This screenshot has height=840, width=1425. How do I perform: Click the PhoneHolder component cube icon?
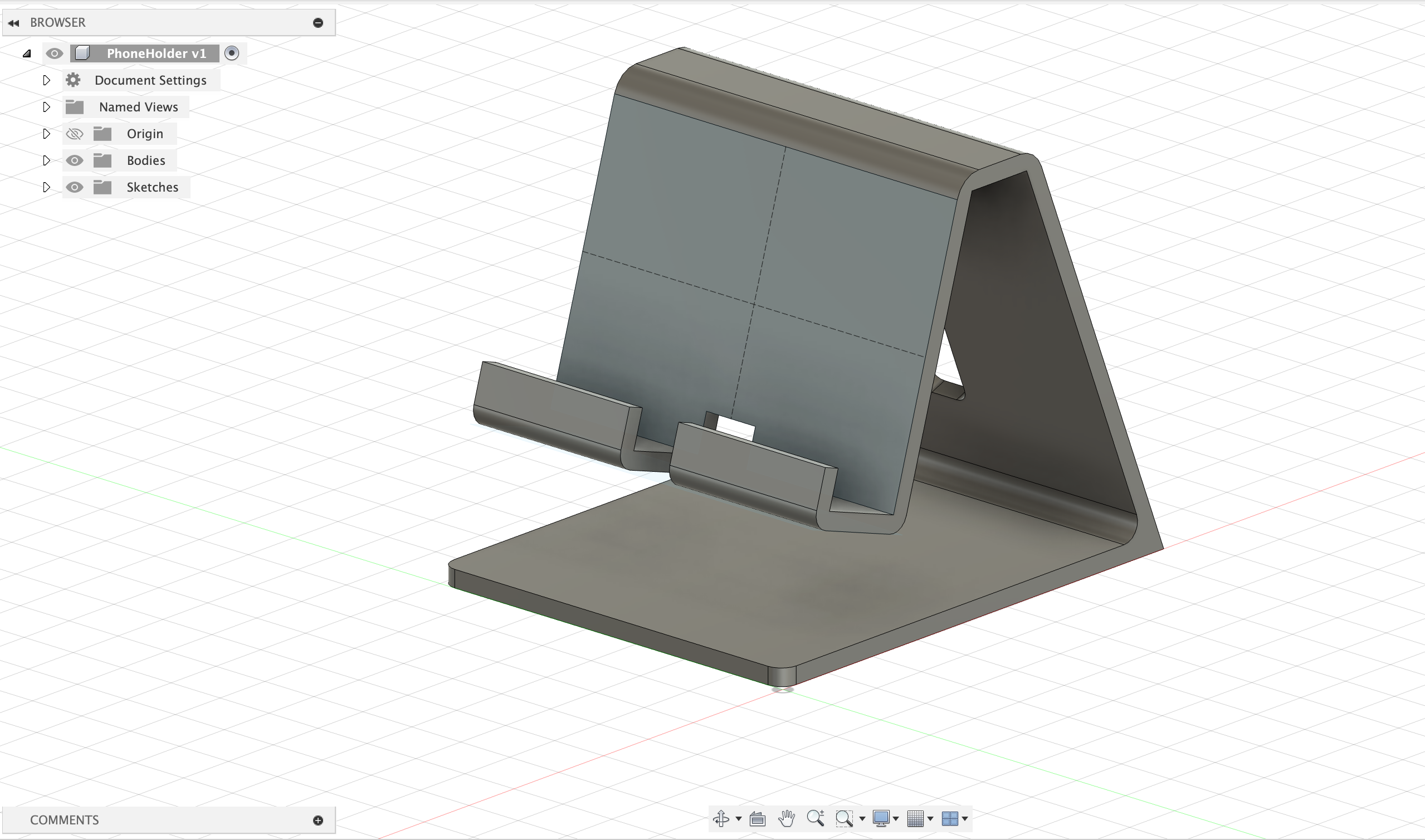pos(82,53)
